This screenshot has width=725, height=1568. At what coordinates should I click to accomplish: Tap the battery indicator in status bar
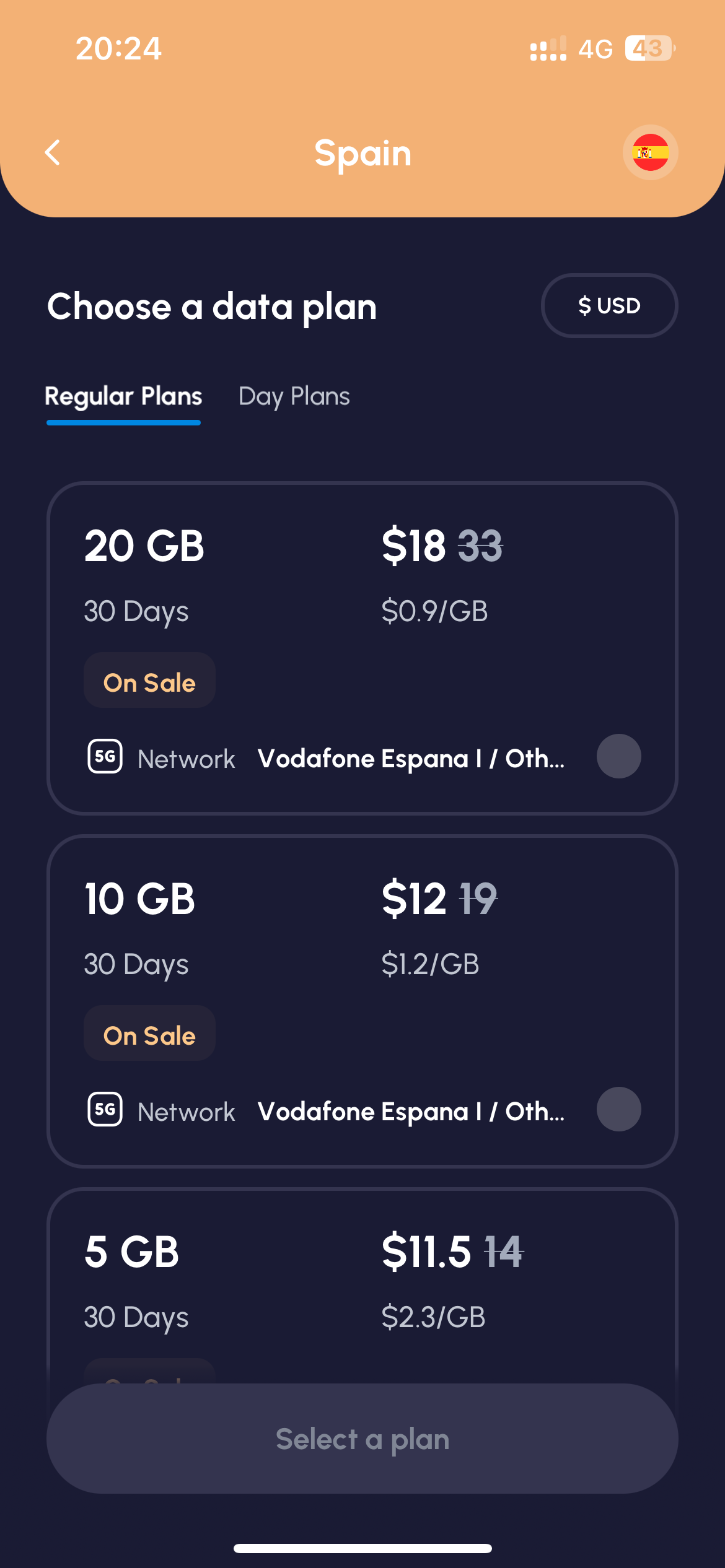point(649,48)
